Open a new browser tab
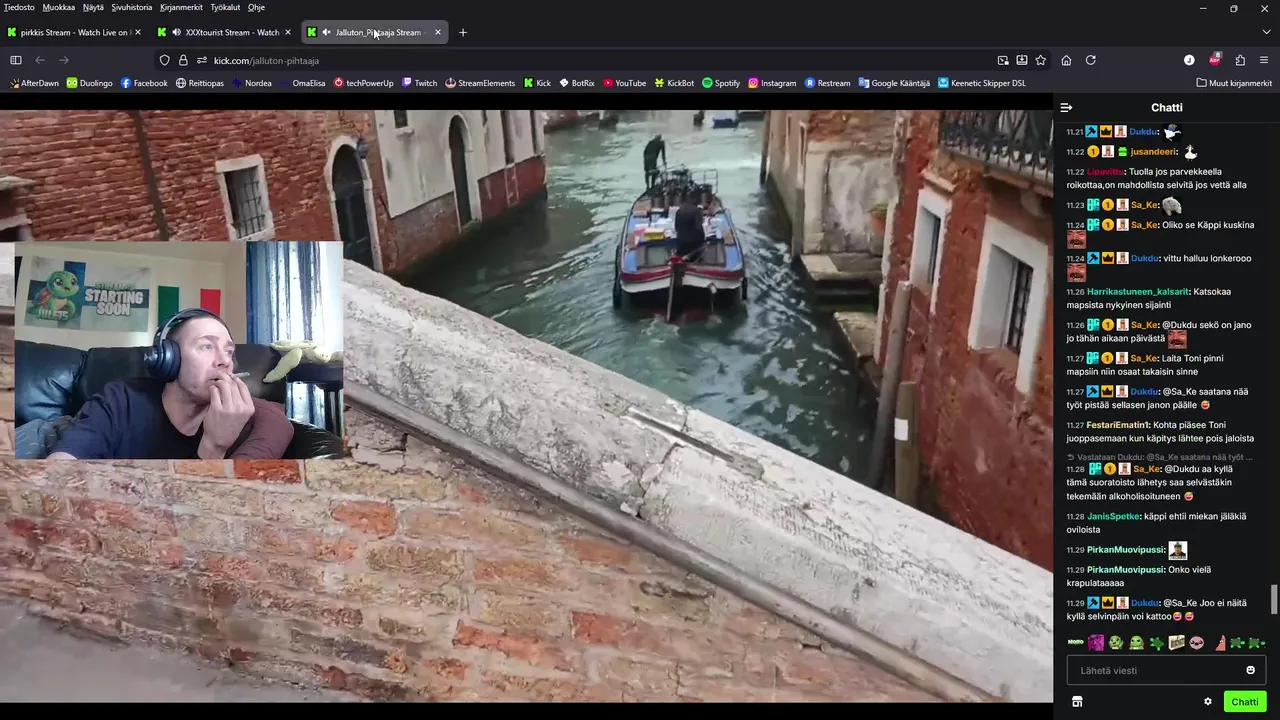 point(462,32)
